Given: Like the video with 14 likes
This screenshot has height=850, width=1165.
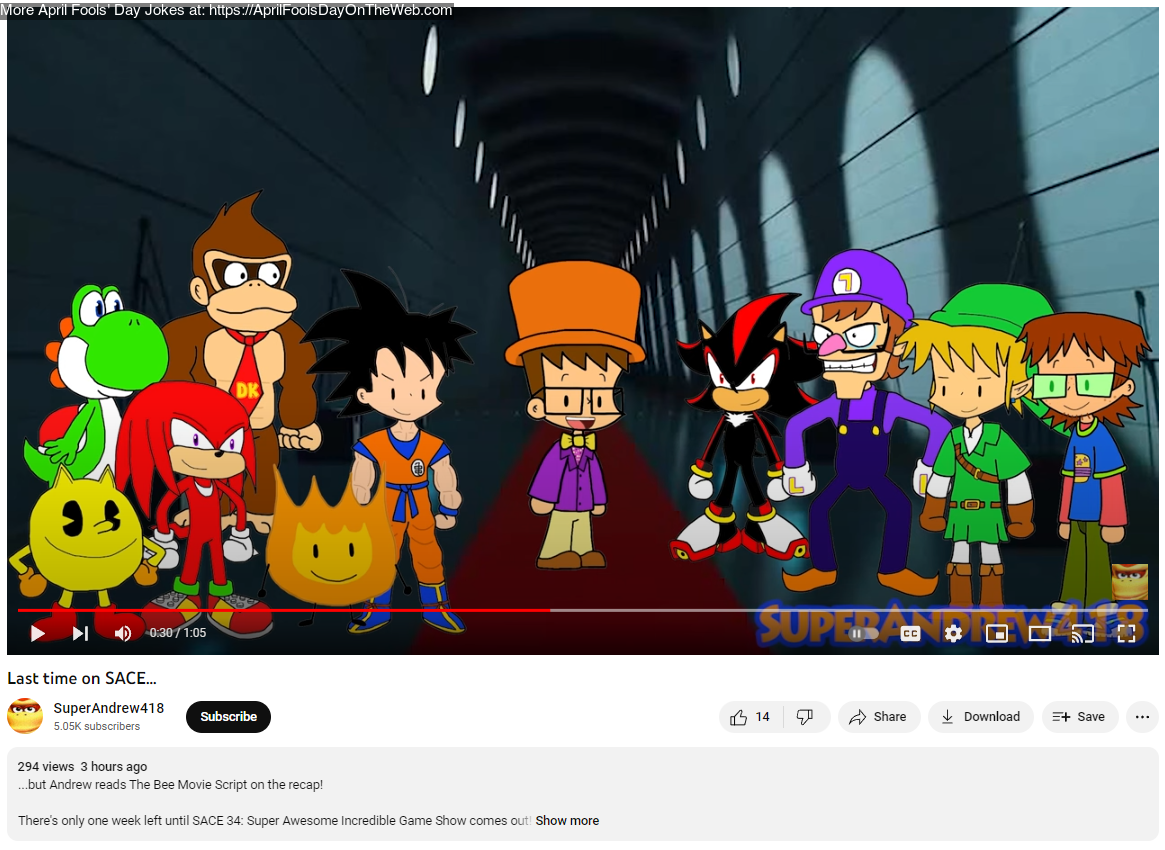Looking at the screenshot, I should pos(750,717).
